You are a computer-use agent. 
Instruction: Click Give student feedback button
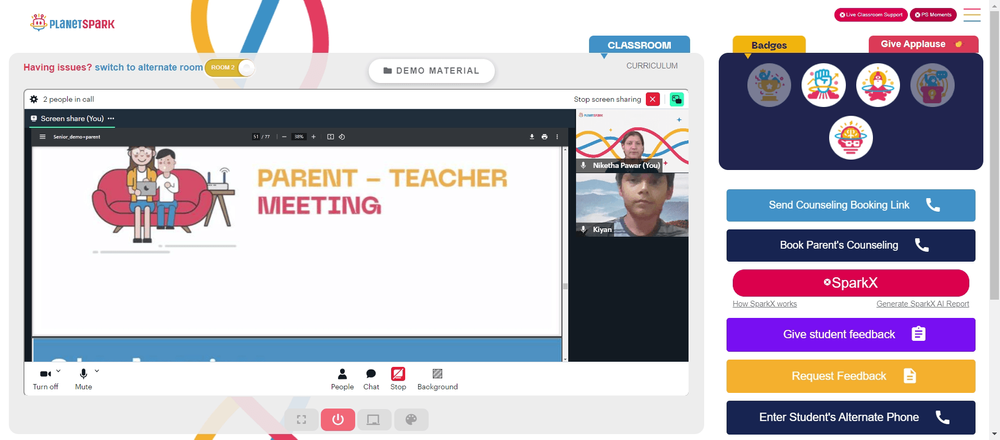click(x=851, y=335)
